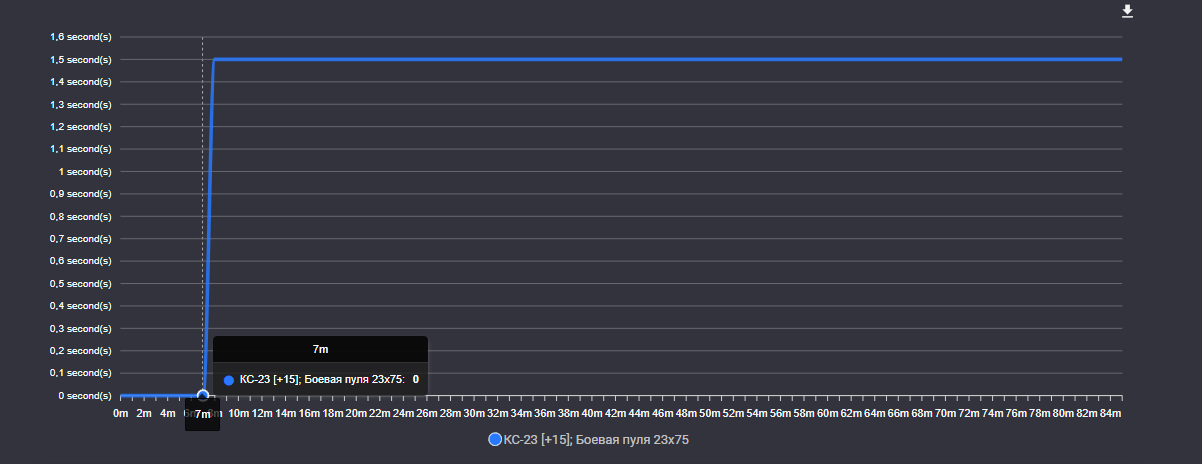Click the 1,6 second(s) y-axis label

coord(80,37)
